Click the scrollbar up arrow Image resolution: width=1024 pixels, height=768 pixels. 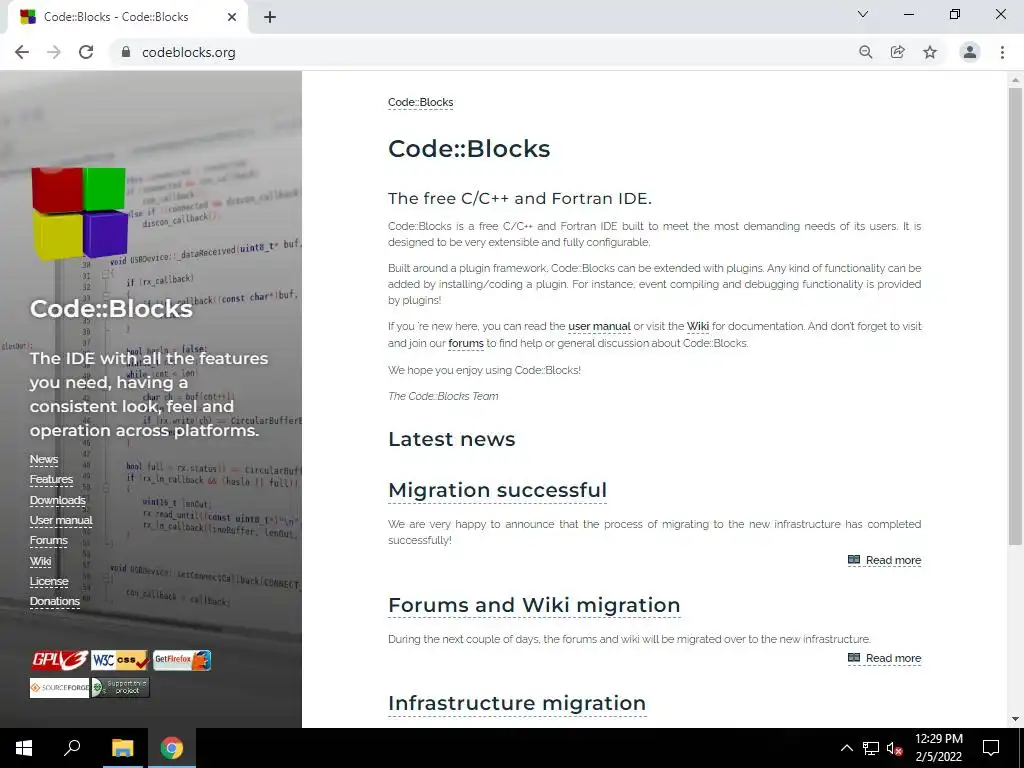[1015, 80]
